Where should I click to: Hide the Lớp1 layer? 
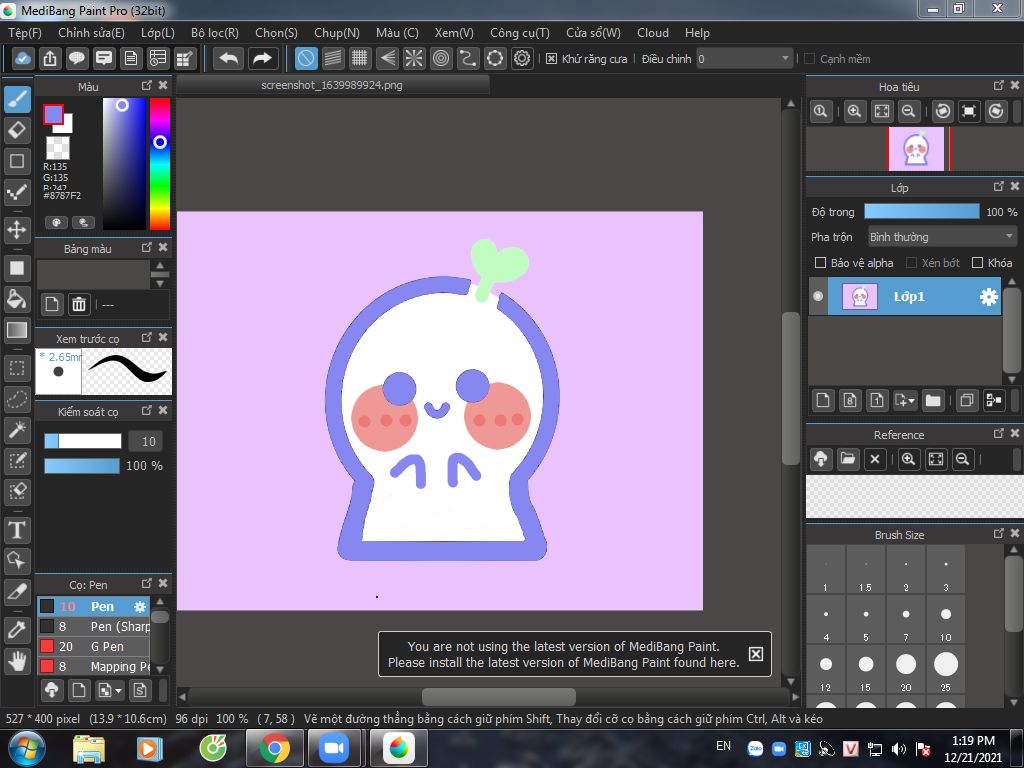click(818, 296)
